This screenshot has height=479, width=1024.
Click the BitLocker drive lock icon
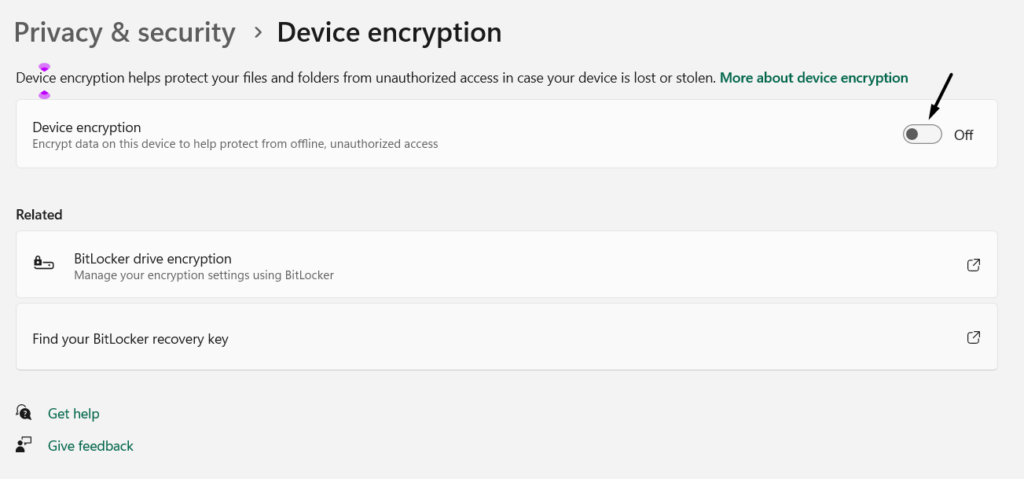click(44, 265)
